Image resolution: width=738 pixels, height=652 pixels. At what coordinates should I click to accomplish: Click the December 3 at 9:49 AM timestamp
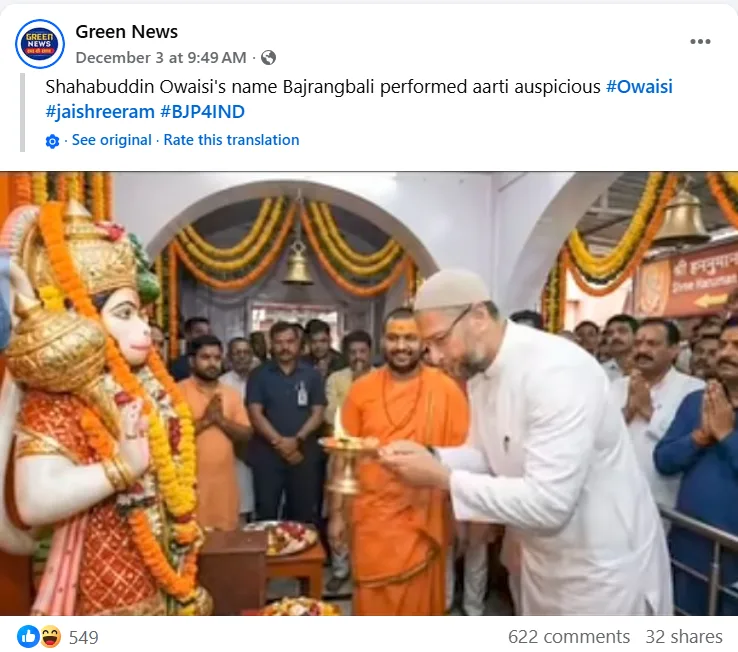pyautogui.click(x=161, y=57)
